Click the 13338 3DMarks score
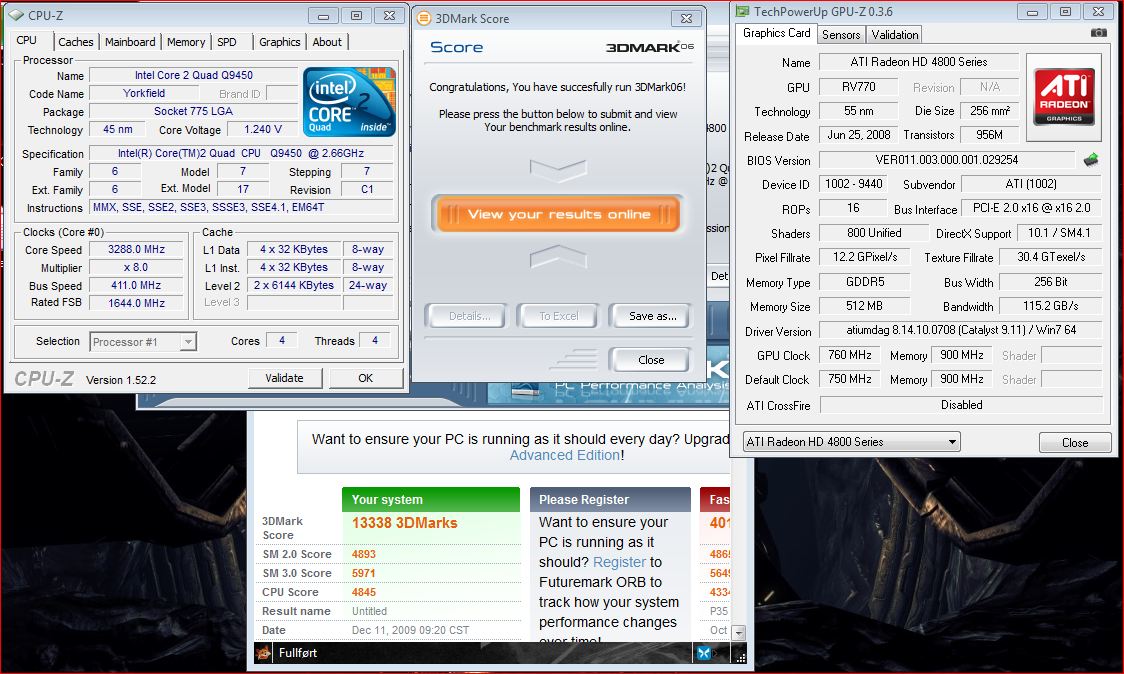 pos(404,523)
